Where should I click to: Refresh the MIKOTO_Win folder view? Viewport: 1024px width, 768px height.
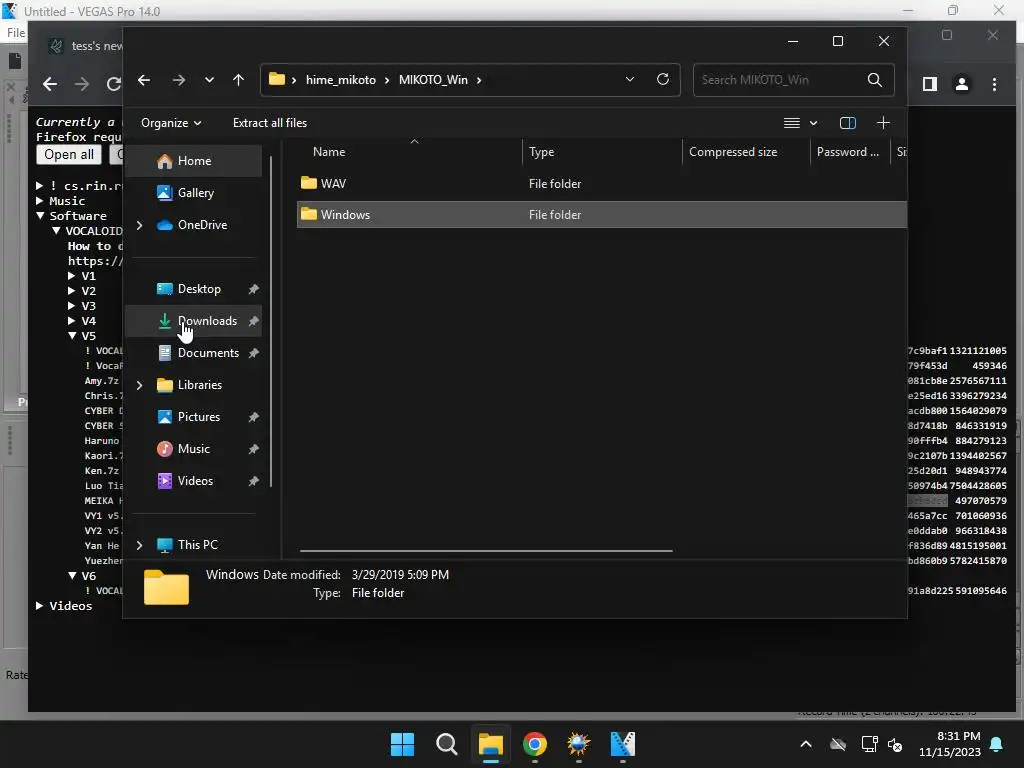click(663, 80)
